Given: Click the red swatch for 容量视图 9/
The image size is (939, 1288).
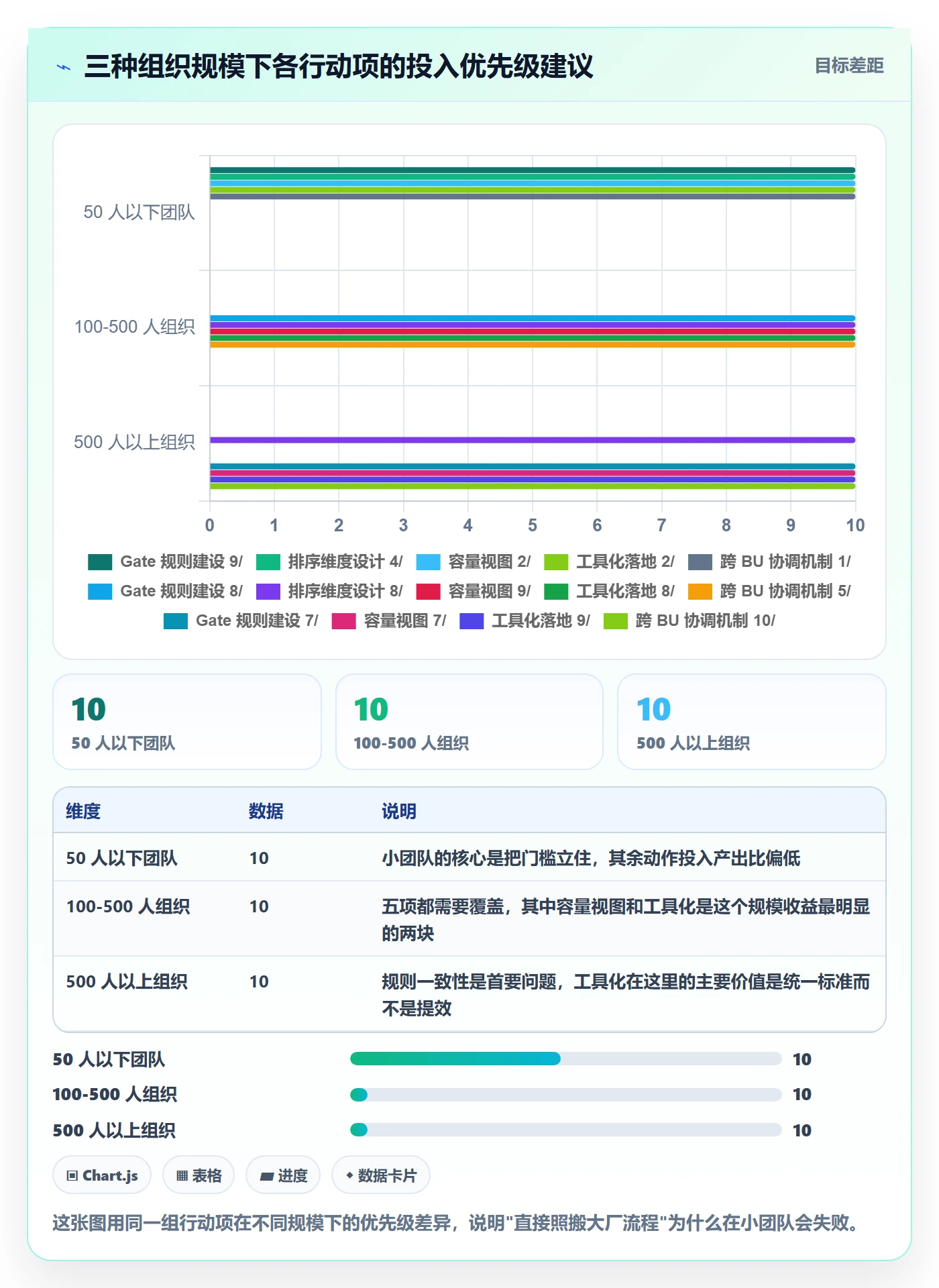Looking at the screenshot, I should click(428, 591).
